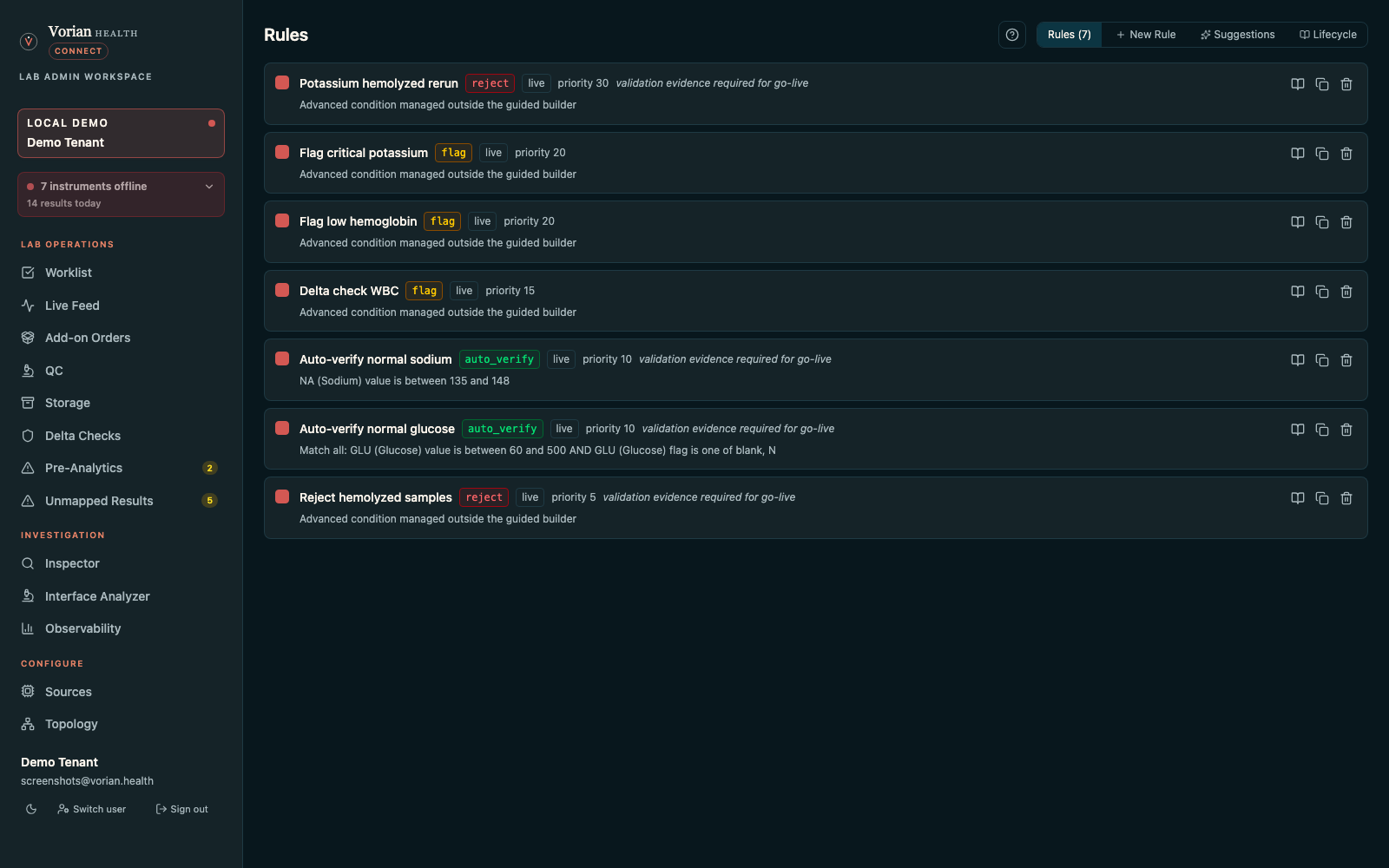Screen dimensions: 1389x868
Task: Open book icon for Reject hemolyzed samples
Action: click(1298, 498)
